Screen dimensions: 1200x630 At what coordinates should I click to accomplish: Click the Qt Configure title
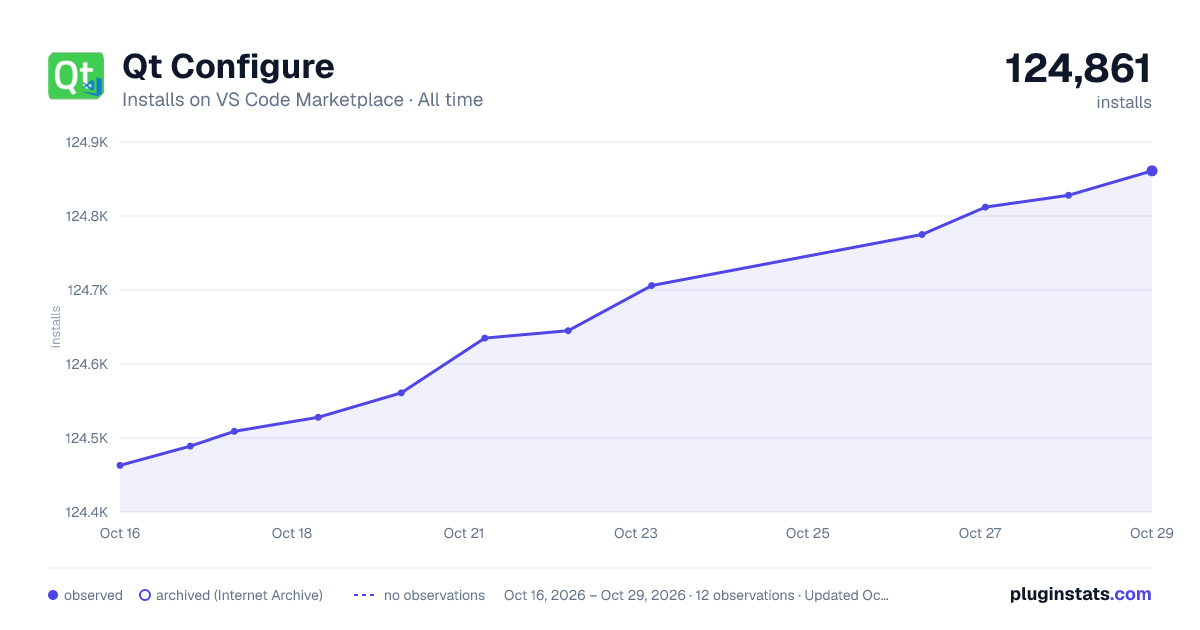coord(228,66)
